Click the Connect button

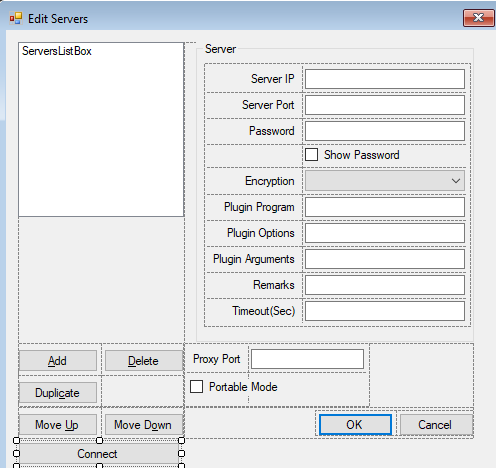click(98, 454)
